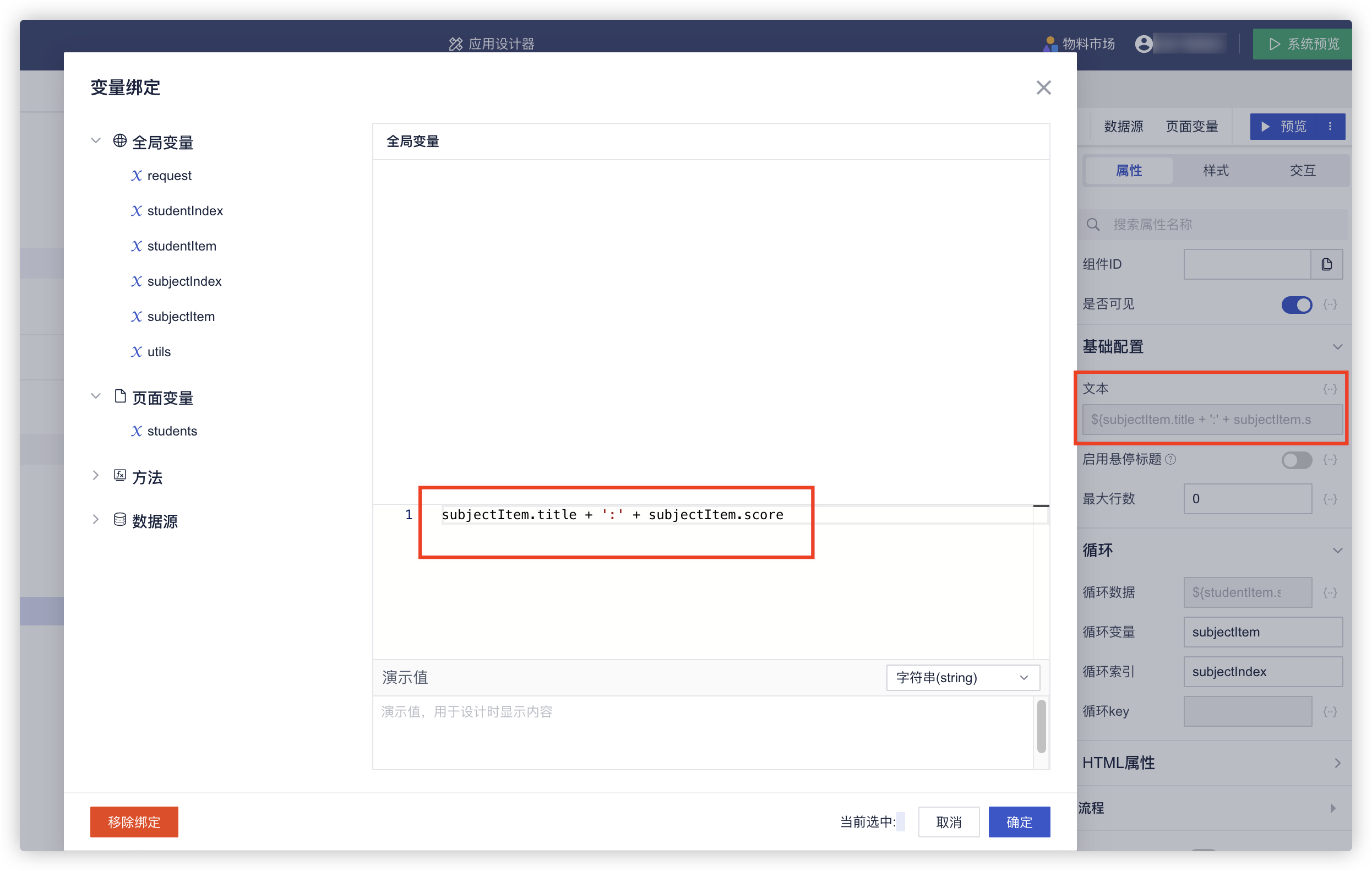The height and width of the screenshot is (871, 1372).
Task: Click help icon next to 启用悬停标题
Action: [x=1170, y=459]
